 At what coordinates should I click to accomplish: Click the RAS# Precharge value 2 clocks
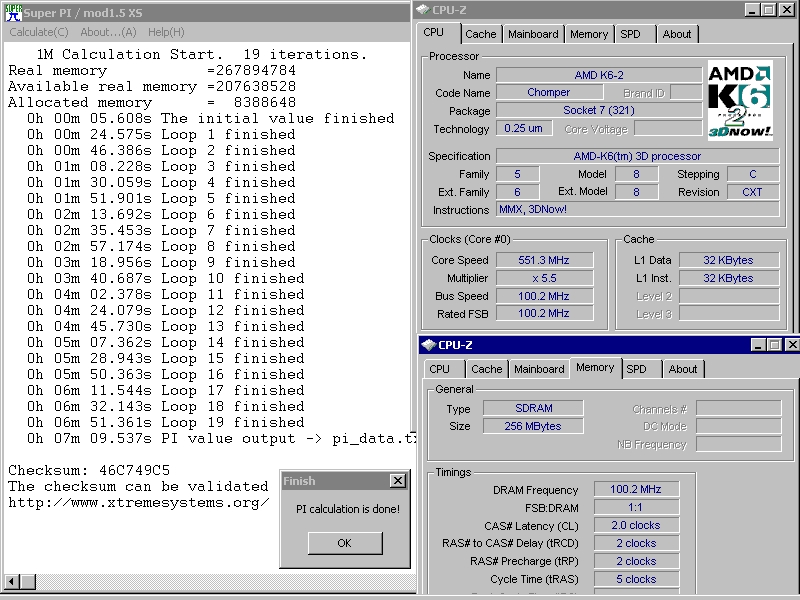pos(636,561)
